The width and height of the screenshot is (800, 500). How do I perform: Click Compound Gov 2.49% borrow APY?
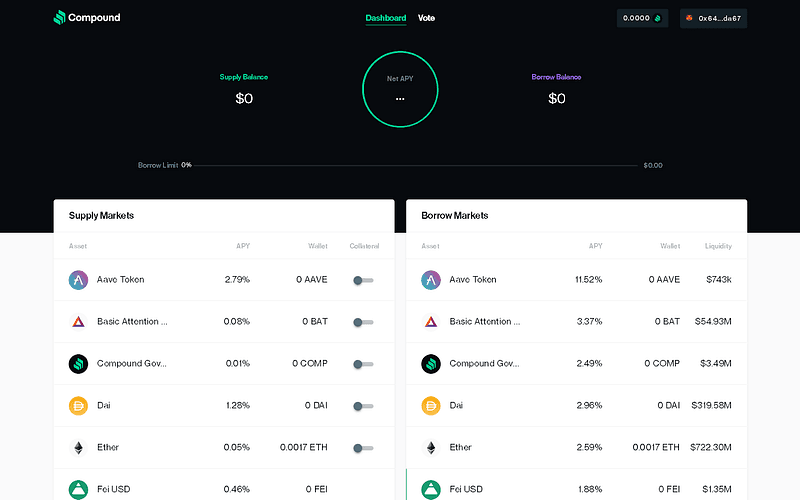[589, 363]
